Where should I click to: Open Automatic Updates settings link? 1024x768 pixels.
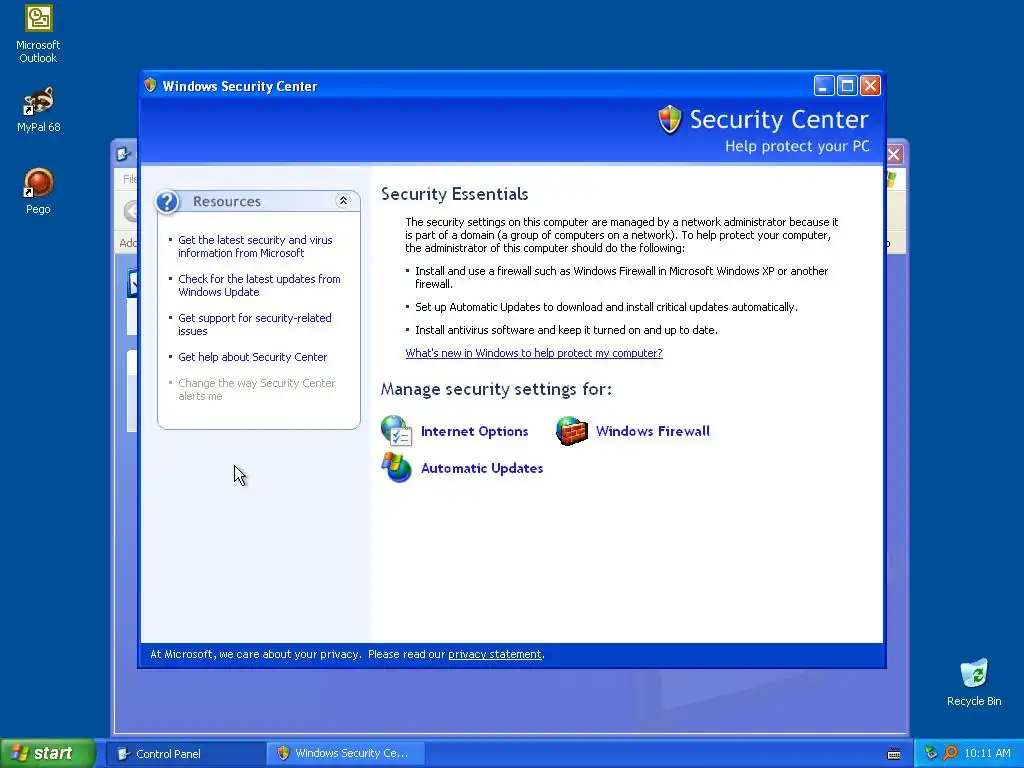(x=482, y=468)
